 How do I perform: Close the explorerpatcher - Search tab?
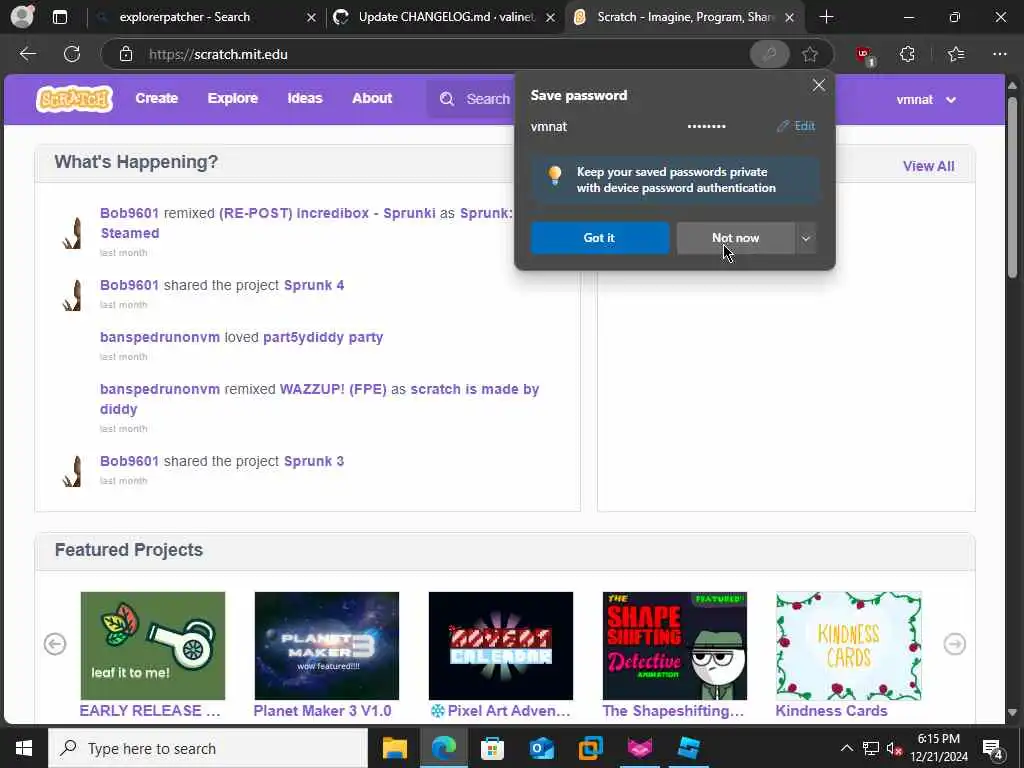pos(312,18)
